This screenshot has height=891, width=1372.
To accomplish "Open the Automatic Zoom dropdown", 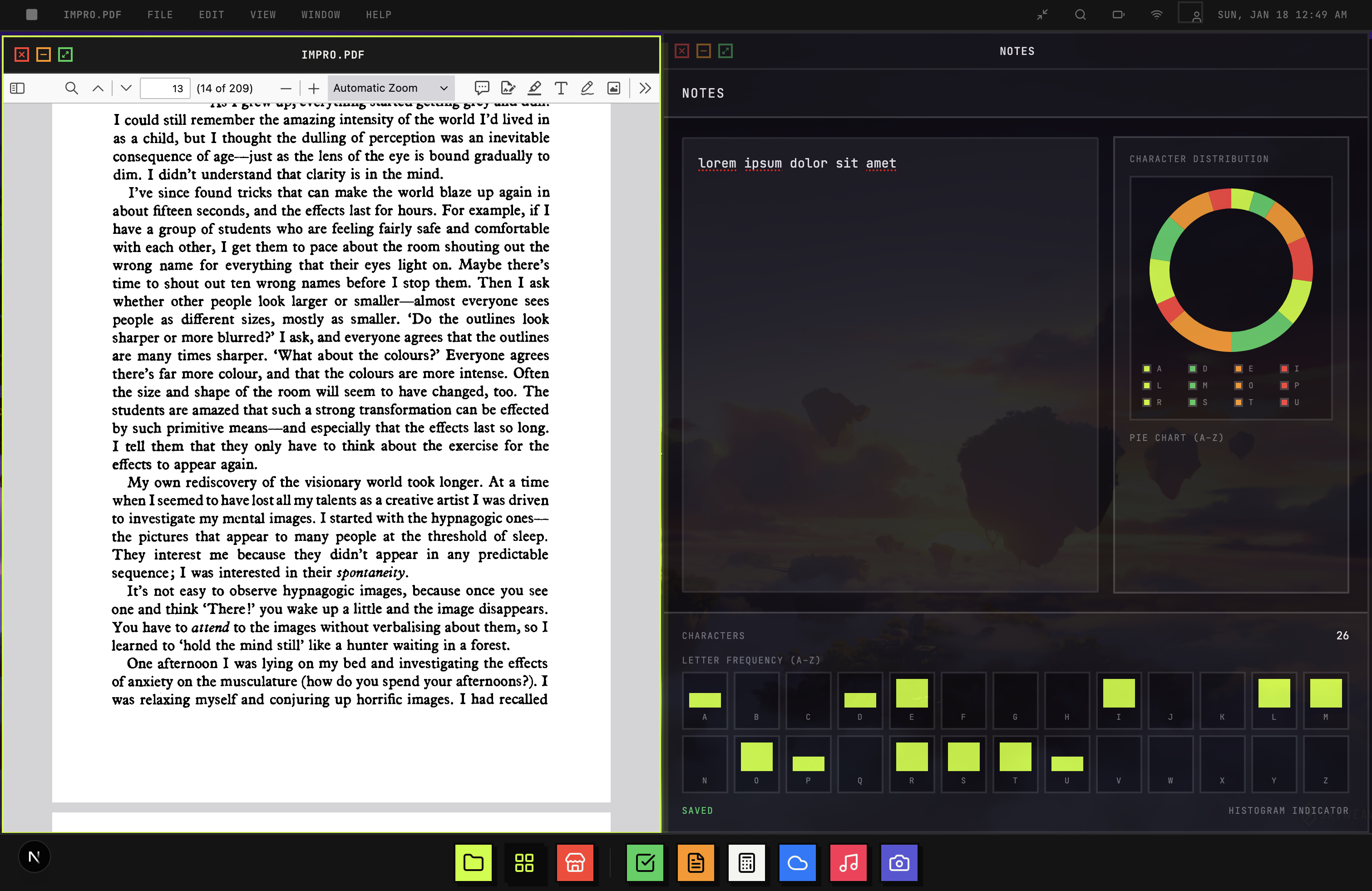I will (390, 88).
